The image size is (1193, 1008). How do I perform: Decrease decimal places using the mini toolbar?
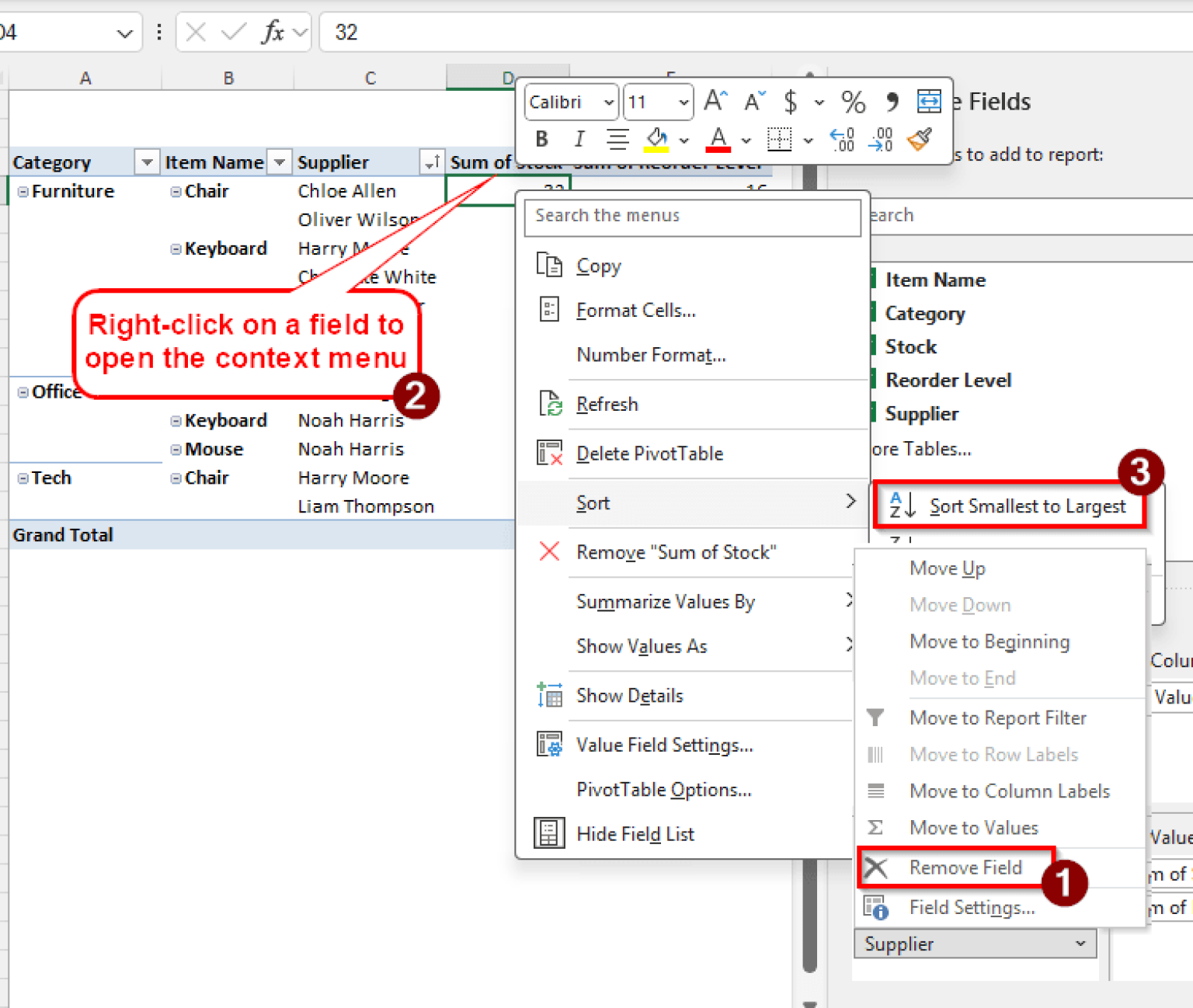point(880,140)
